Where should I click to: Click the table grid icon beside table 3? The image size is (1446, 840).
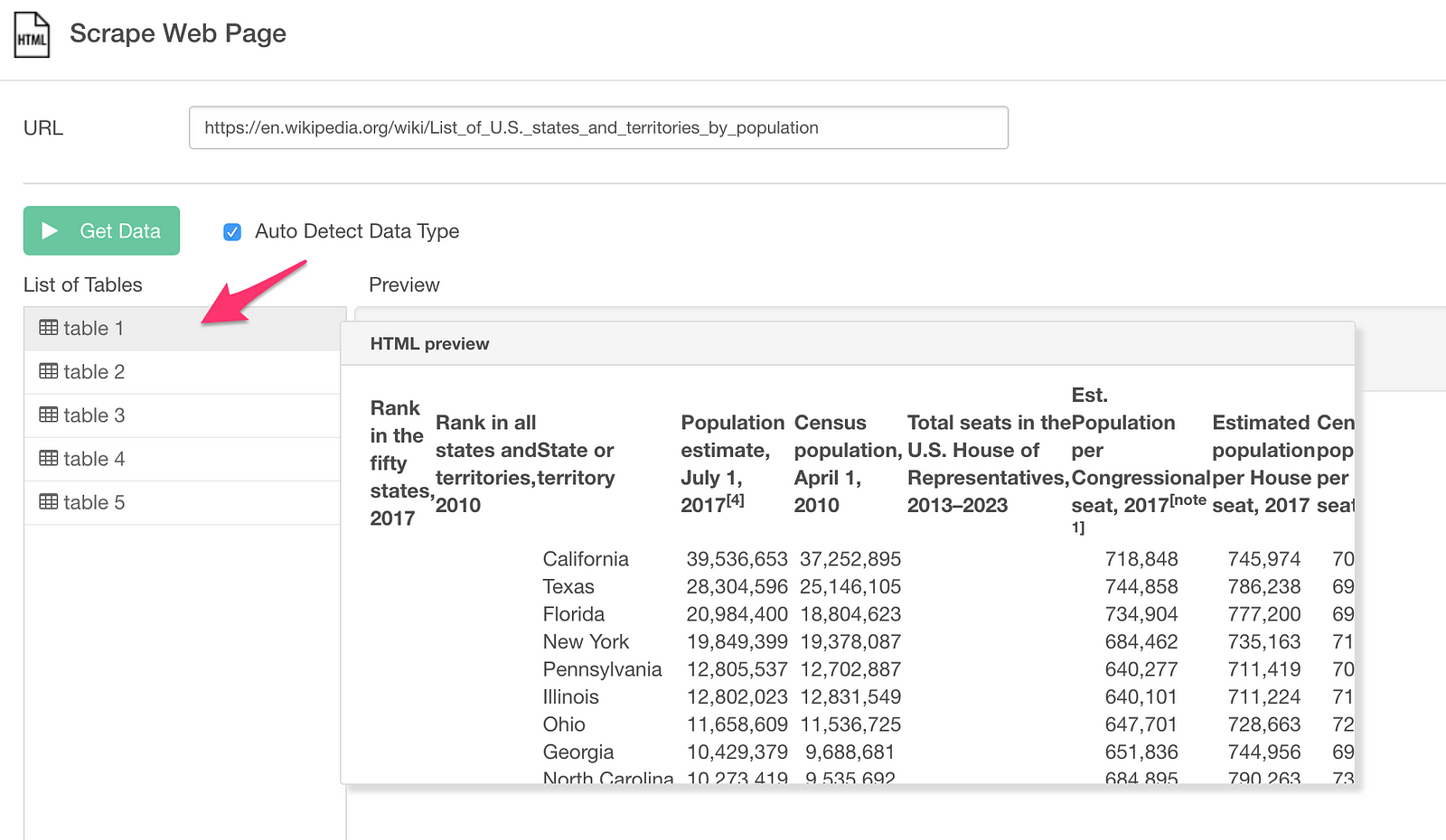[x=49, y=415]
